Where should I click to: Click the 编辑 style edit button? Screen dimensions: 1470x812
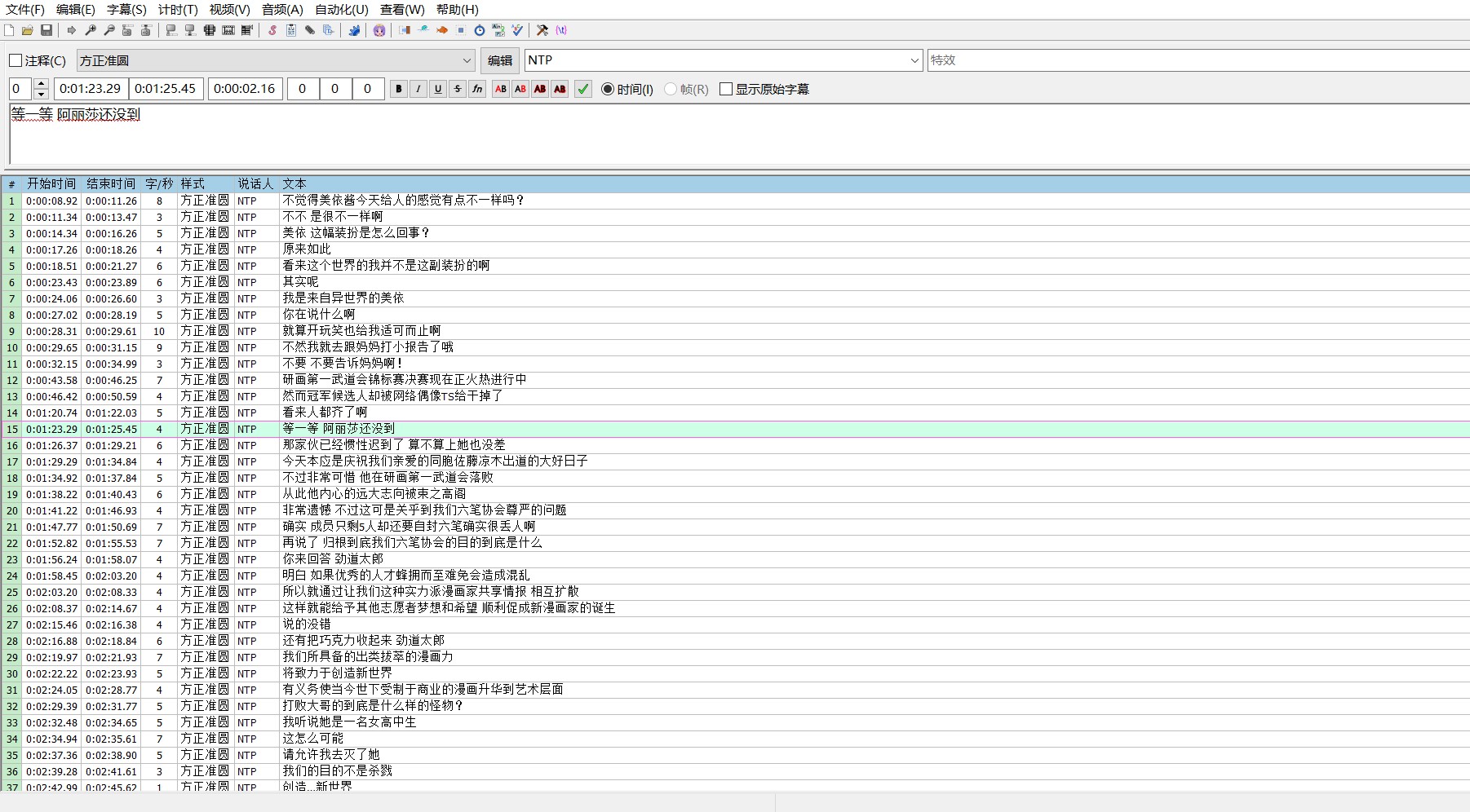pos(500,60)
